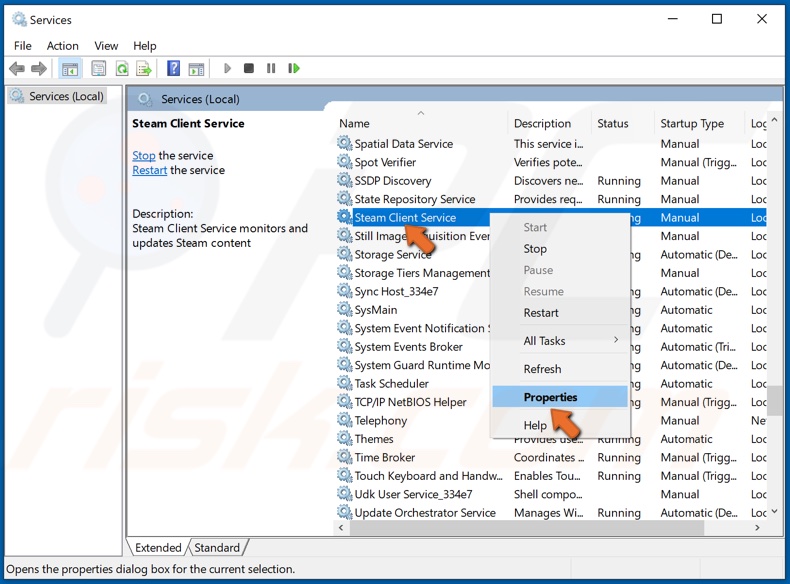Click the Export List toolbar icon
Viewport: 790px width, 584px height.
143,69
